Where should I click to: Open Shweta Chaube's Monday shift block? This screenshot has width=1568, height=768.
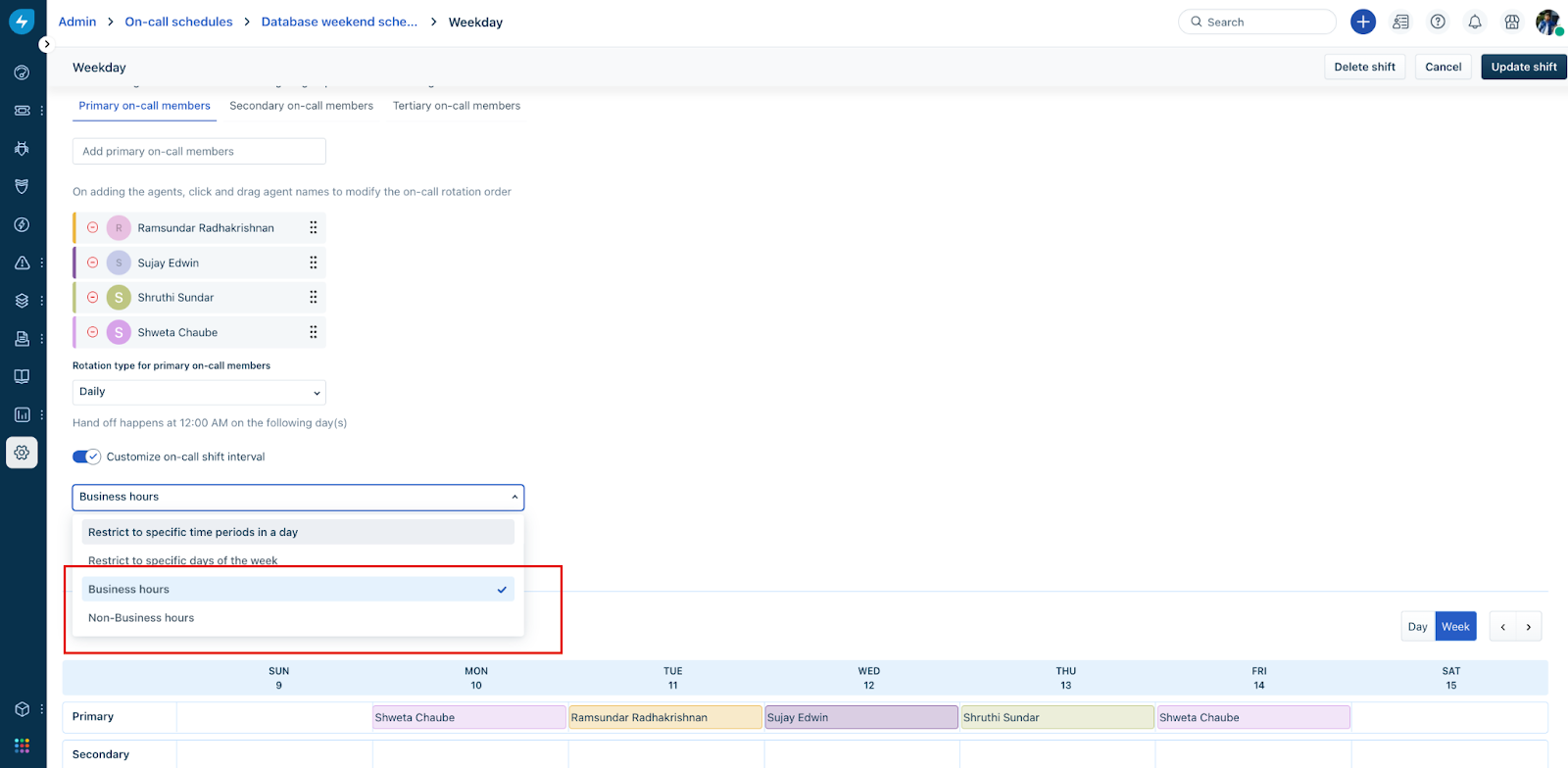point(469,717)
